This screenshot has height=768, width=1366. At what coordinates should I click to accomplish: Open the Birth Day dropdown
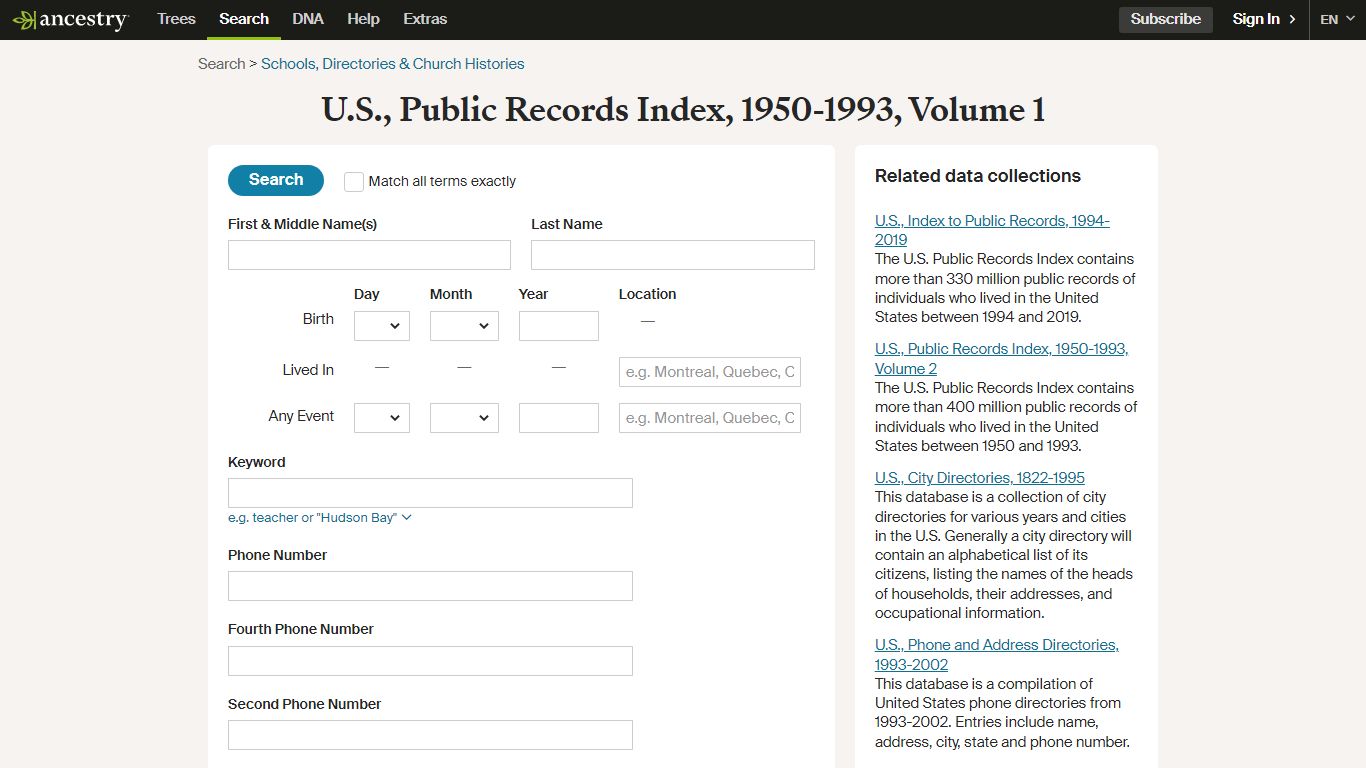point(382,326)
